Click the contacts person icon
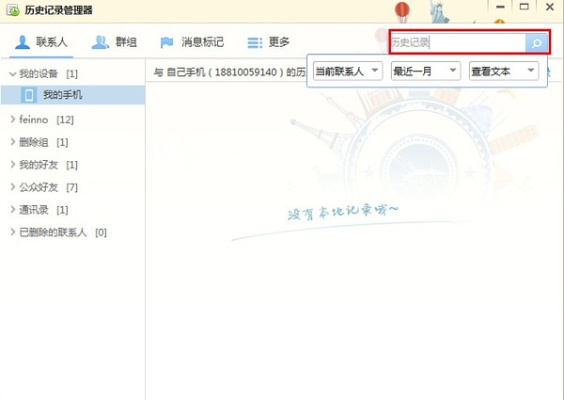 (x=22, y=42)
